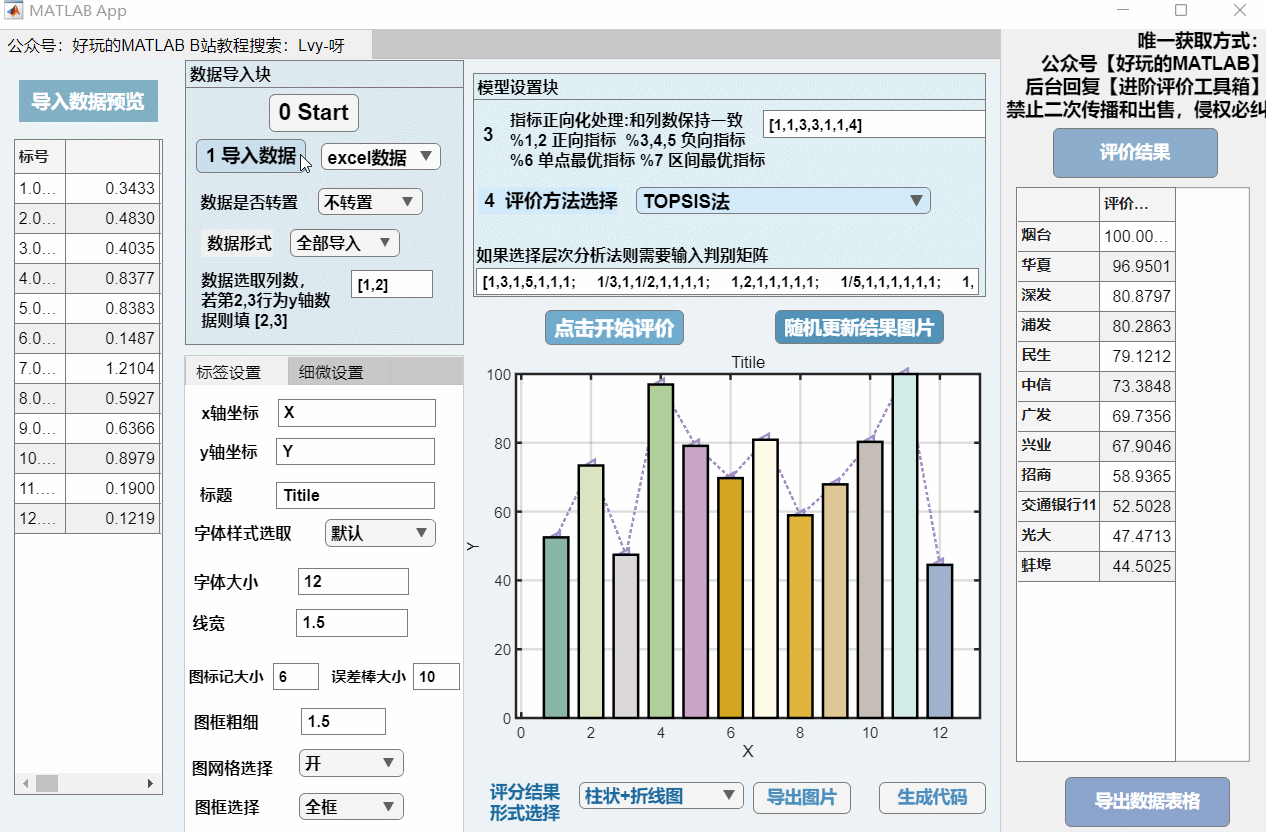Maximize the MATLAB App window
The width and height of the screenshot is (1266, 832).
click(x=1181, y=11)
